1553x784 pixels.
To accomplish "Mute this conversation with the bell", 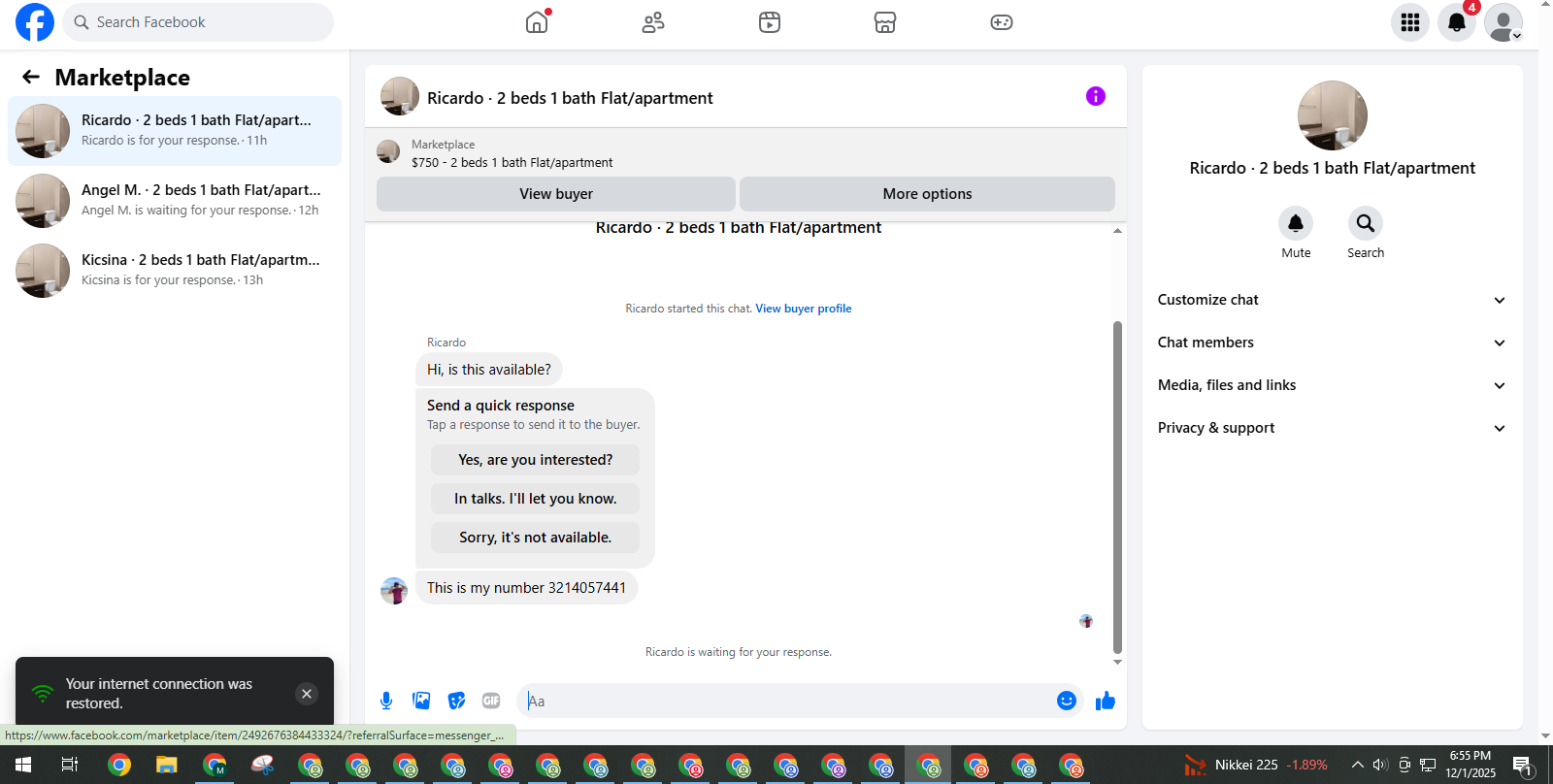I will (x=1296, y=223).
